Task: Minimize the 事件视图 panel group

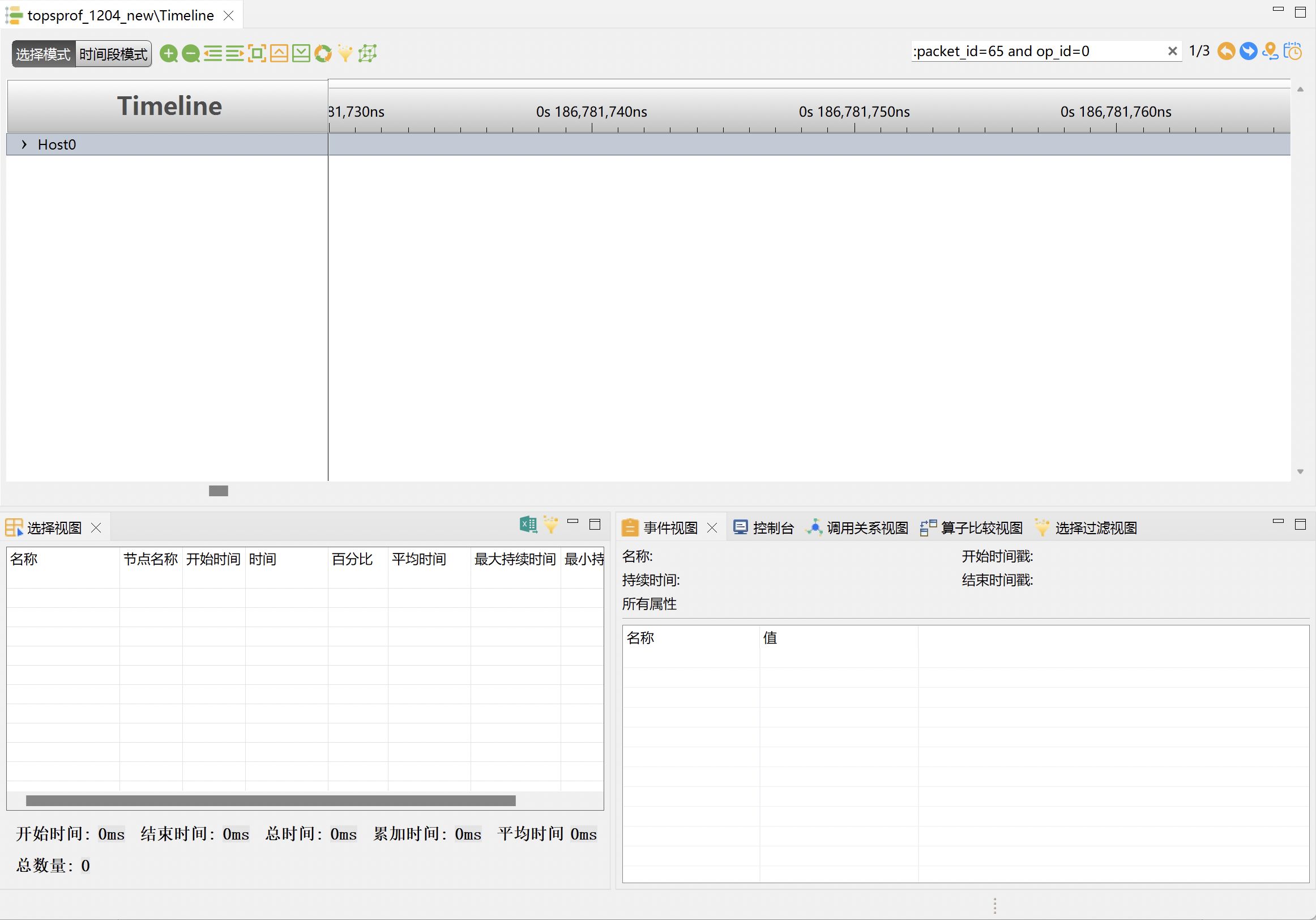Action: 1278,521
